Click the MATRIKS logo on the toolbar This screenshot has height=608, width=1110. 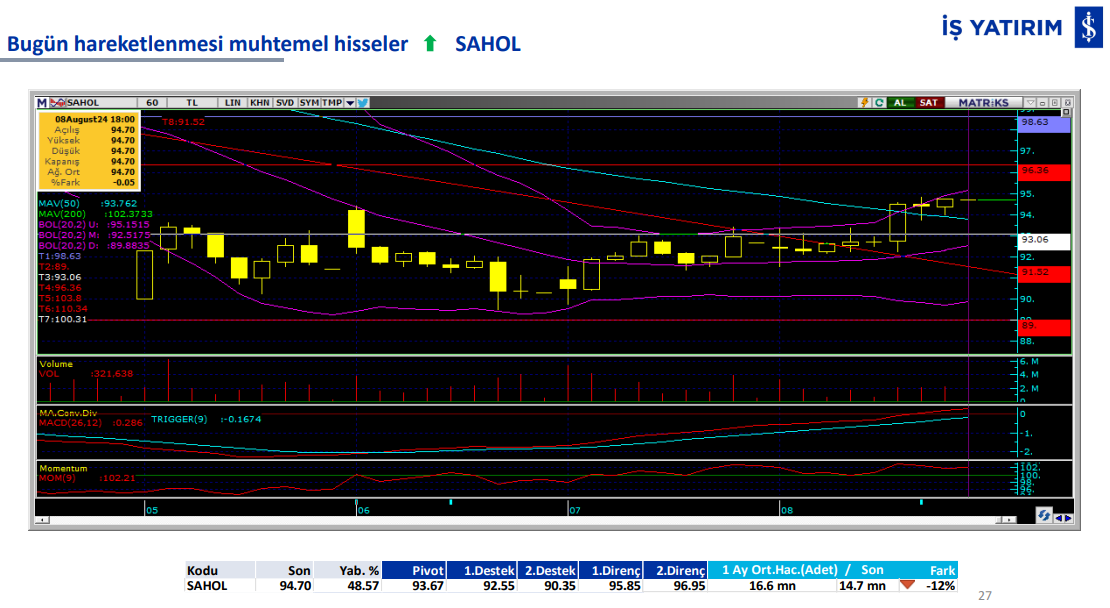click(984, 102)
